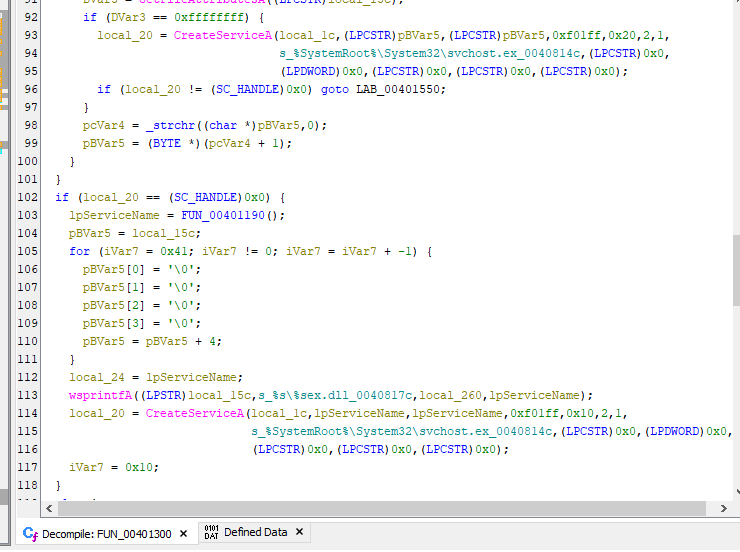The height and width of the screenshot is (552, 740).
Task: Click the Defined Data tab's DAT icon
Action: coord(211,532)
